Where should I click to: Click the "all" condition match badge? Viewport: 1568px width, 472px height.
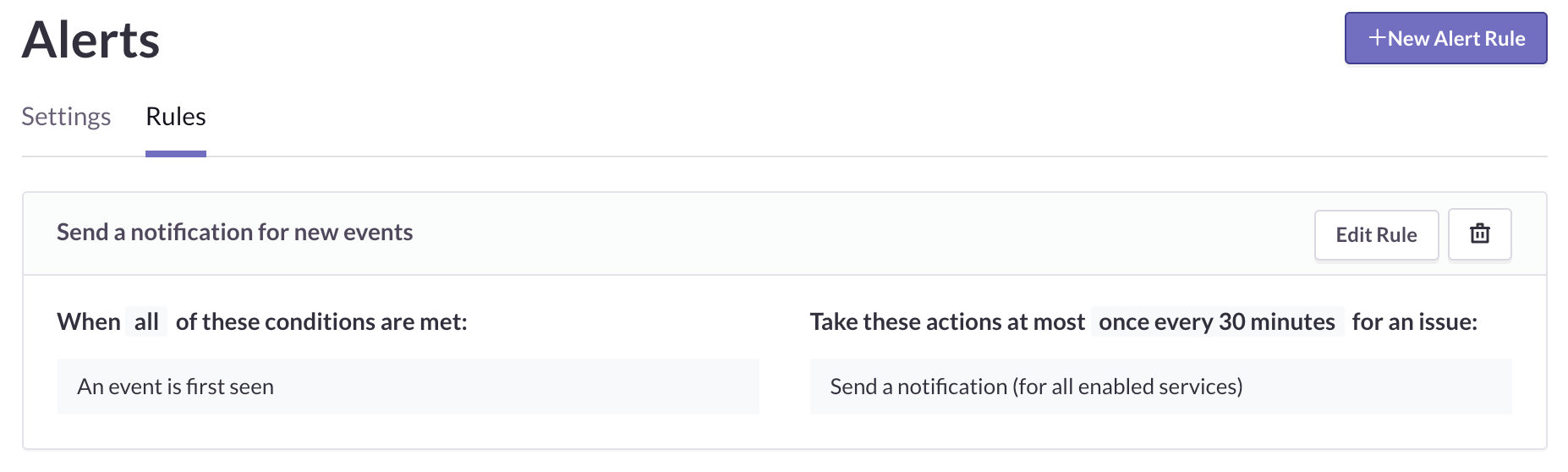146,321
